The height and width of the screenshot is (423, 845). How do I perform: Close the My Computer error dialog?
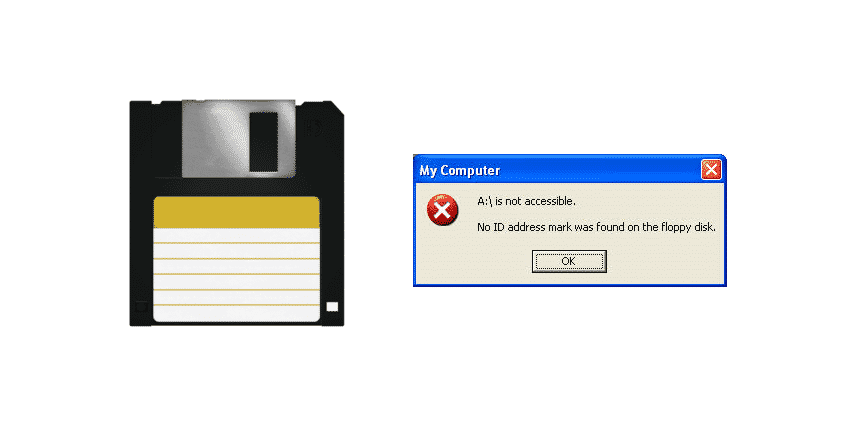click(x=711, y=170)
